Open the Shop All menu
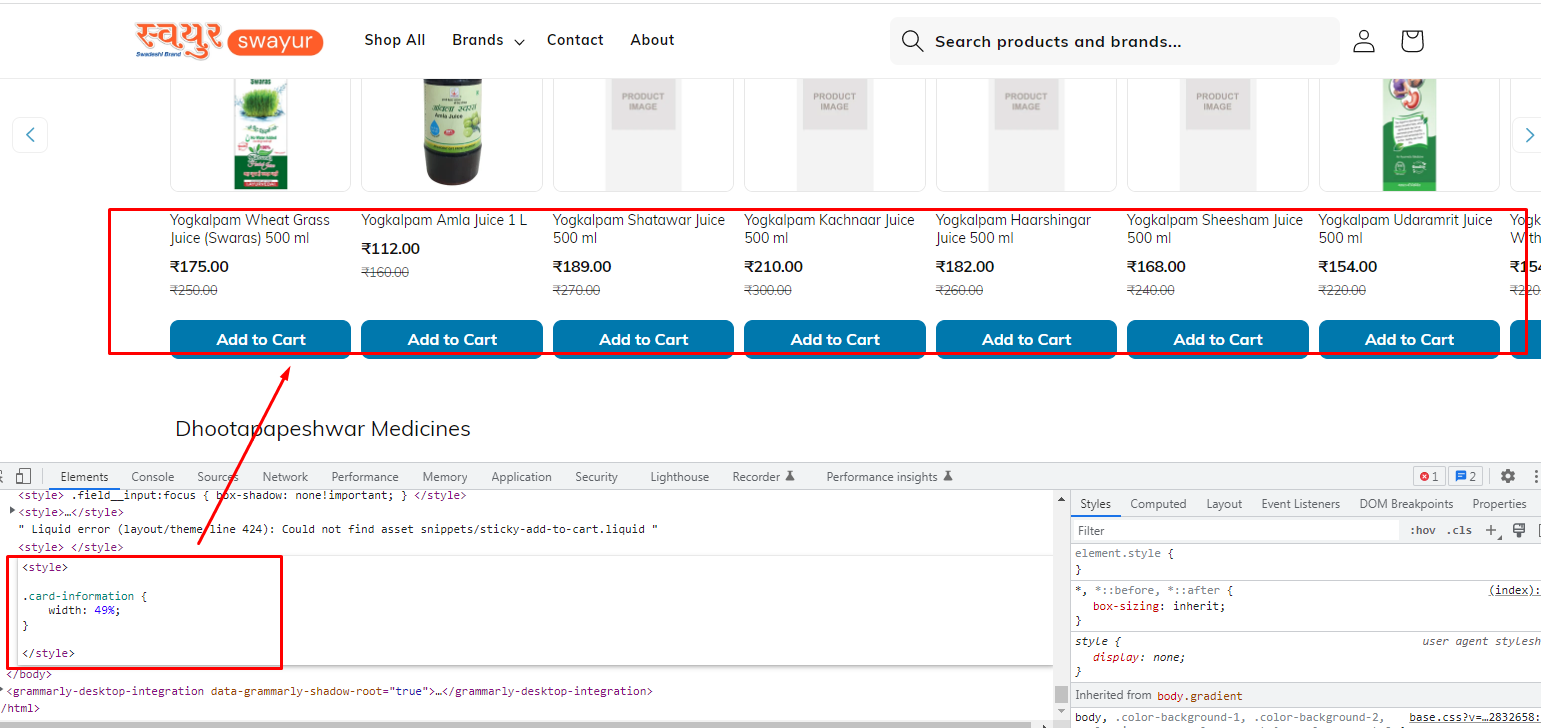This screenshot has width=1541, height=728. coord(395,40)
